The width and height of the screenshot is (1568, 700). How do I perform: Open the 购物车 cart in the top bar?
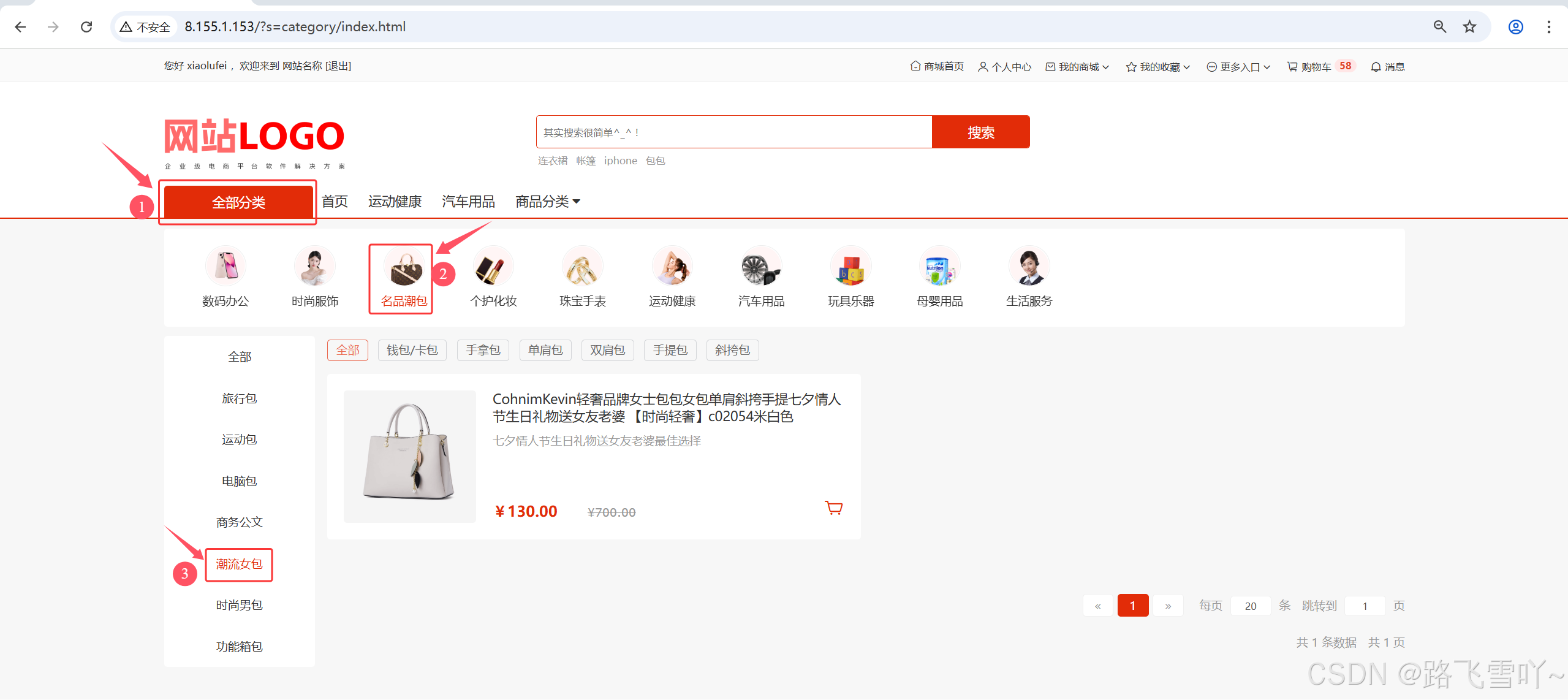pos(1315,67)
